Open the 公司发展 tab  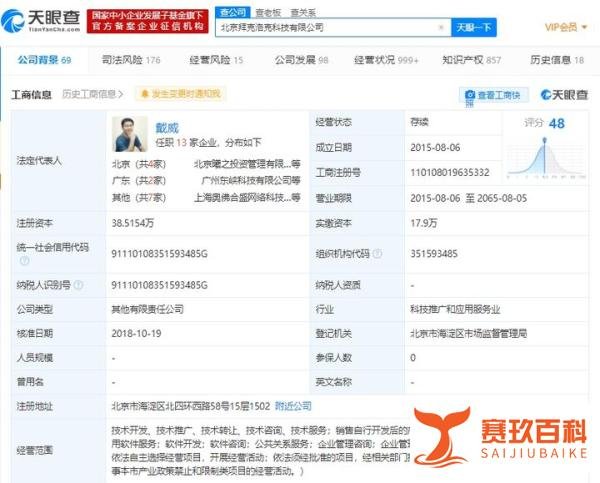[302, 60]
